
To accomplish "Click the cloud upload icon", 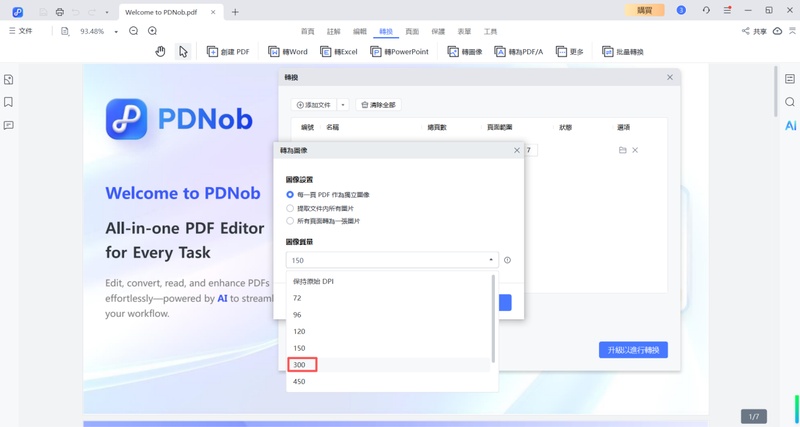I will point(778,31).
